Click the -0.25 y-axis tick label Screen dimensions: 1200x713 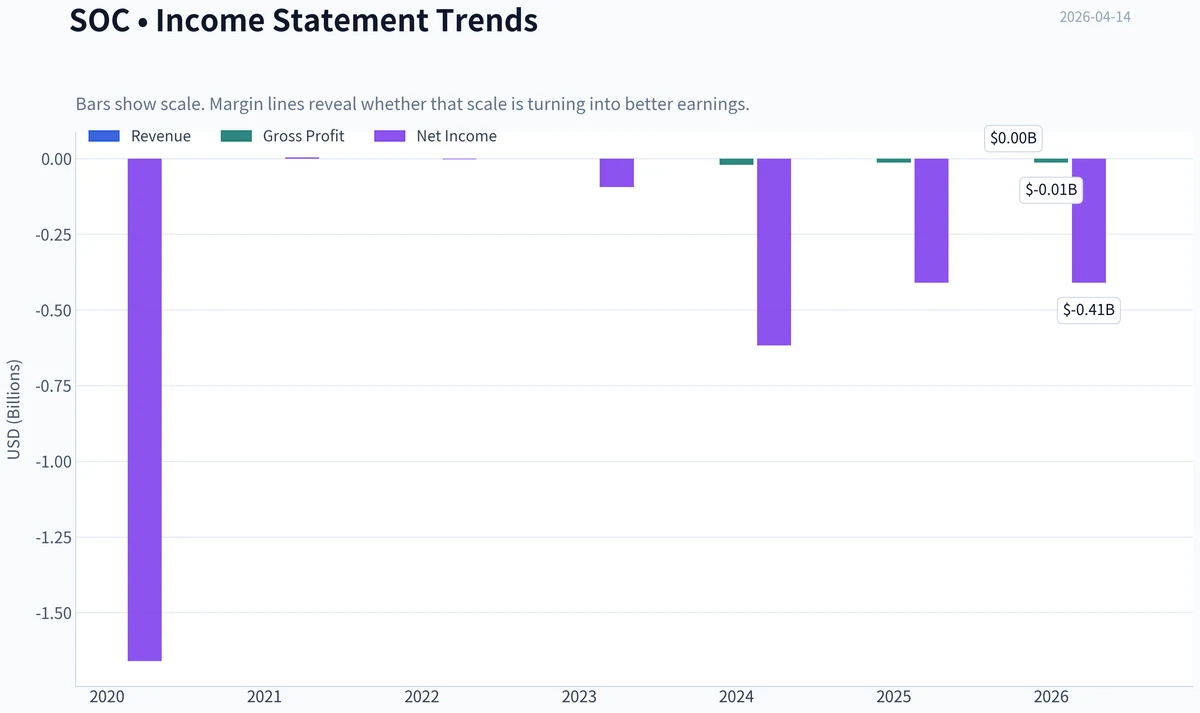(x=53, y=235)
